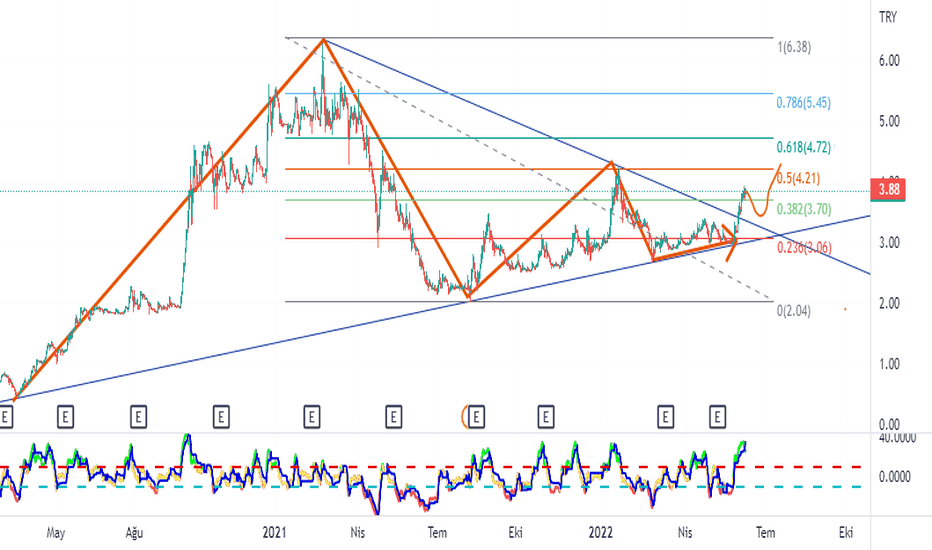Image resolution: width=932 pixels, height=550 pixels.
Task: Select the Fibonacci level label 0.236(3.06)
Action: pos(804,247)
